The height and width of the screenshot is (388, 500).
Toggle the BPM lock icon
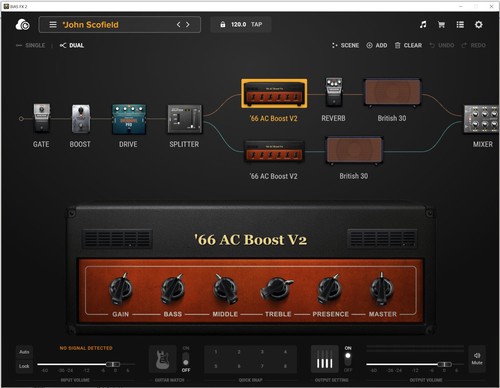(x=223, y=24)
